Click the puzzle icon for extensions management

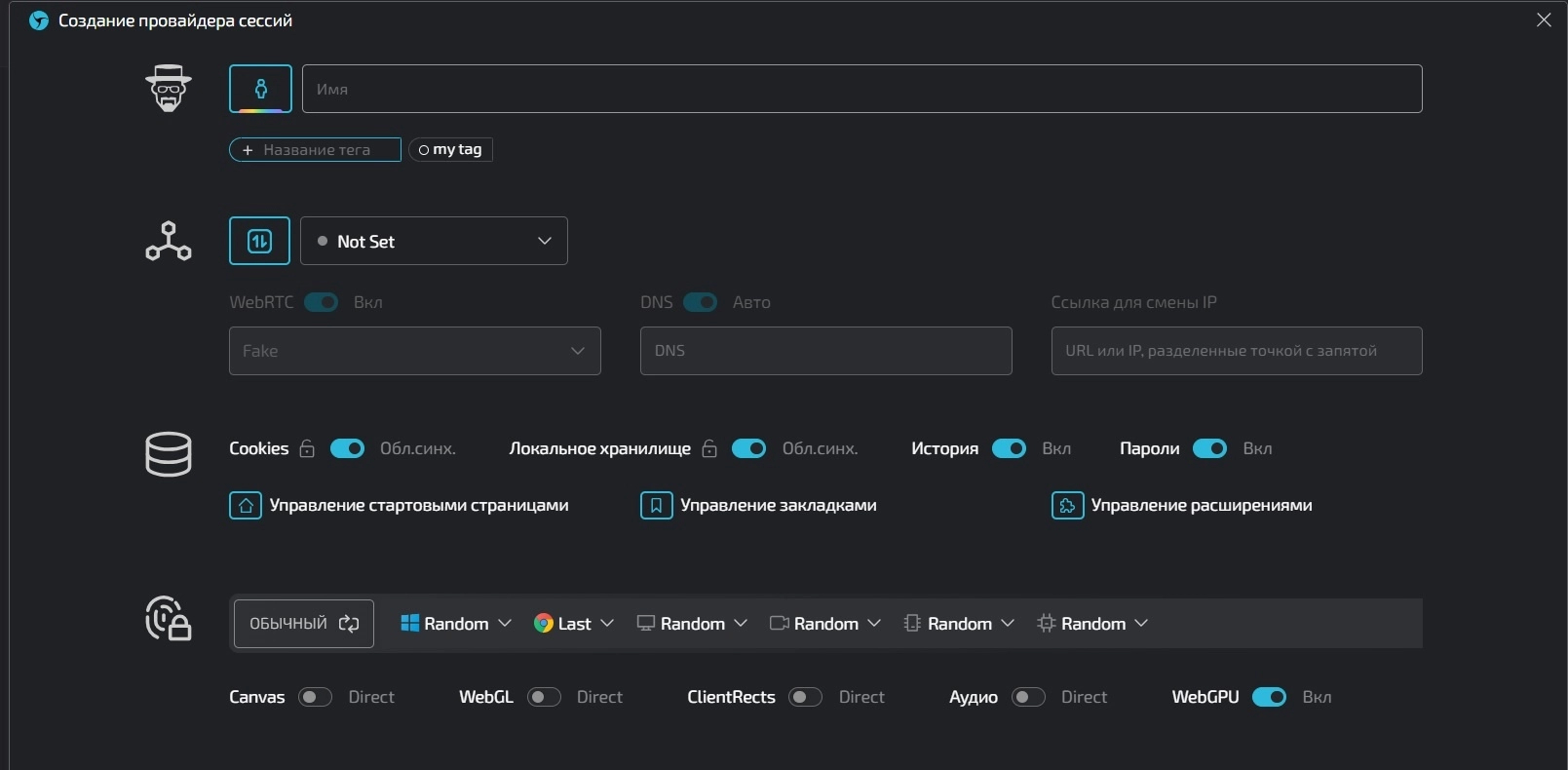(x=1067, y=505)
